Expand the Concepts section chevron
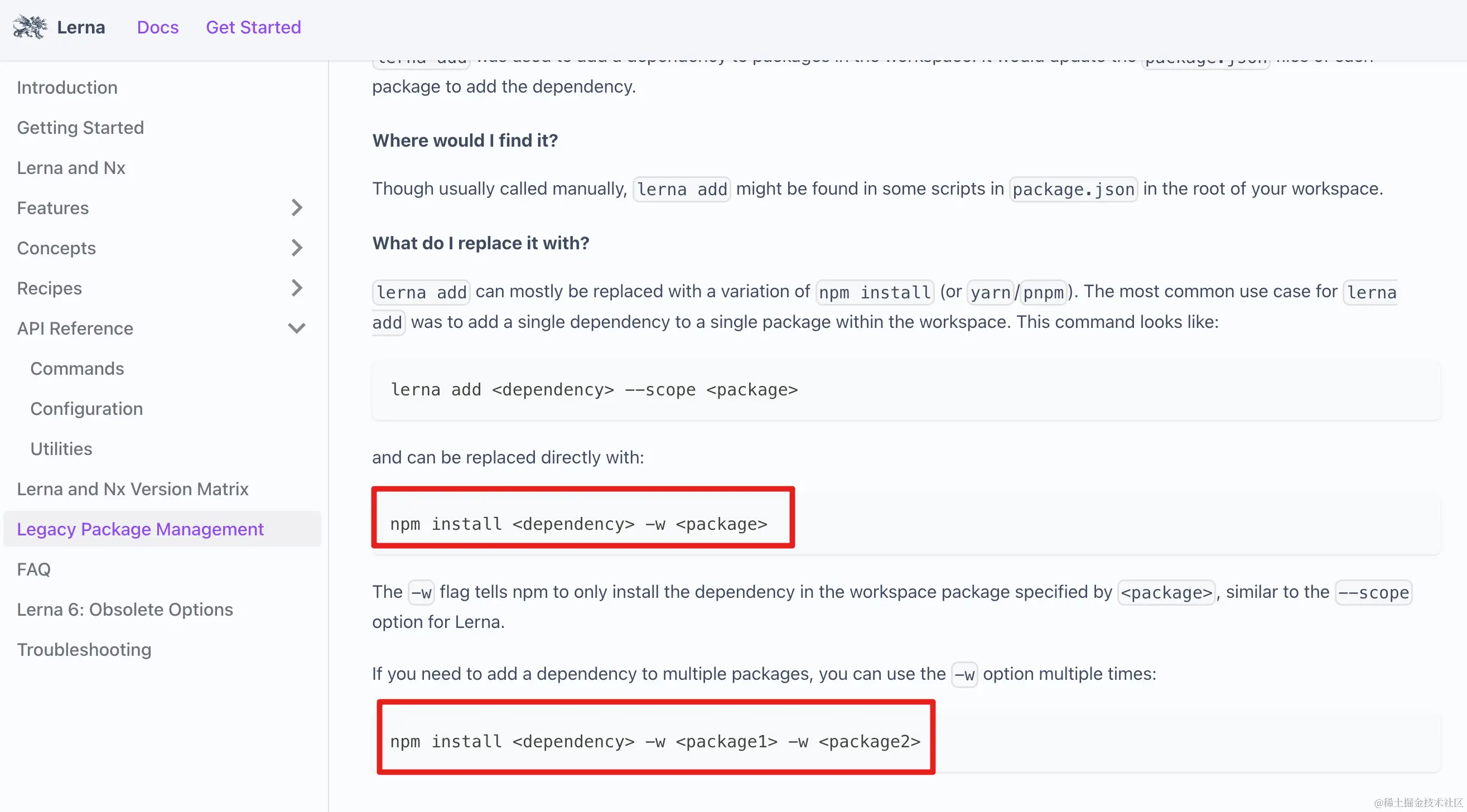Screen dimensions: 1467x812 coord(297,248)
